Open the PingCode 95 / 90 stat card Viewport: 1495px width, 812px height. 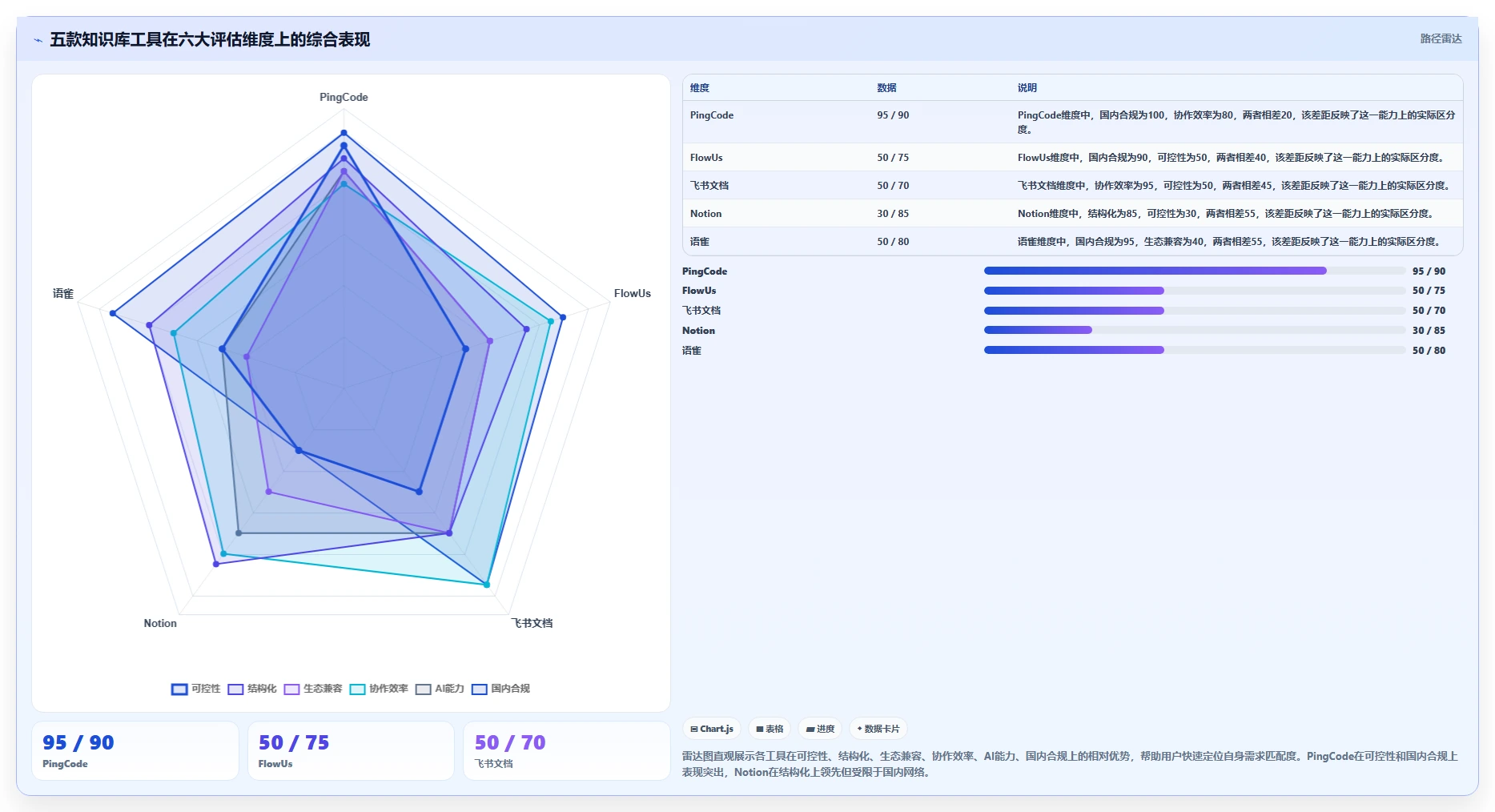click(135, 751)
